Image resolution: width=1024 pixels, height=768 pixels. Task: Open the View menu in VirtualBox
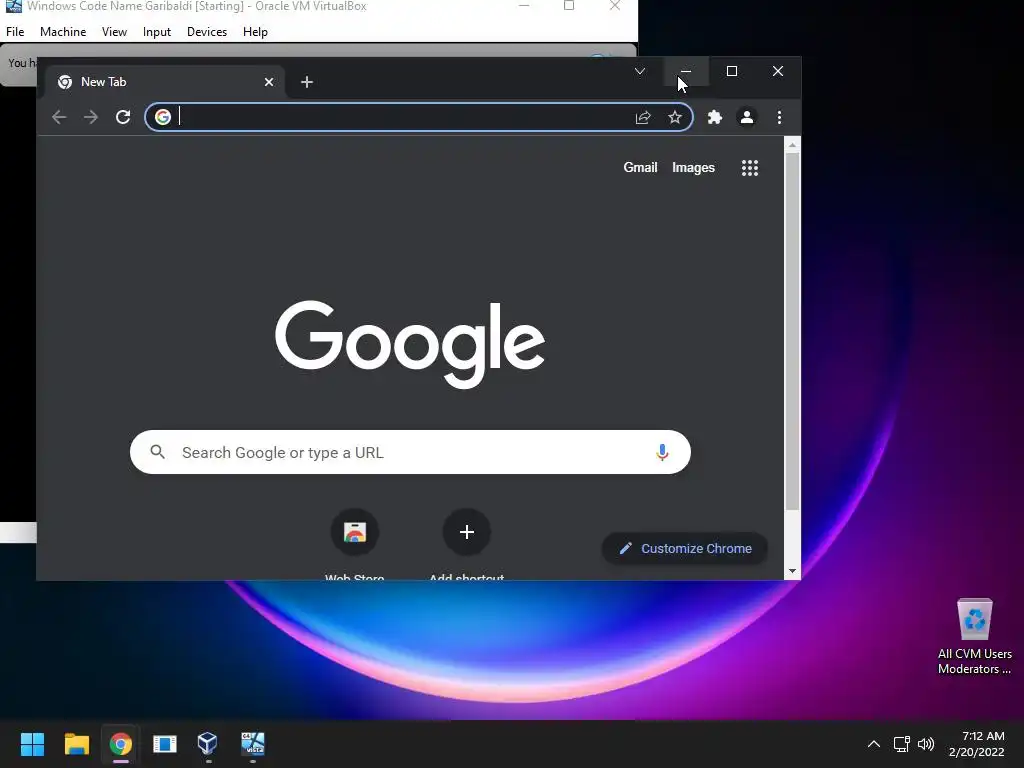click(114, 32)
